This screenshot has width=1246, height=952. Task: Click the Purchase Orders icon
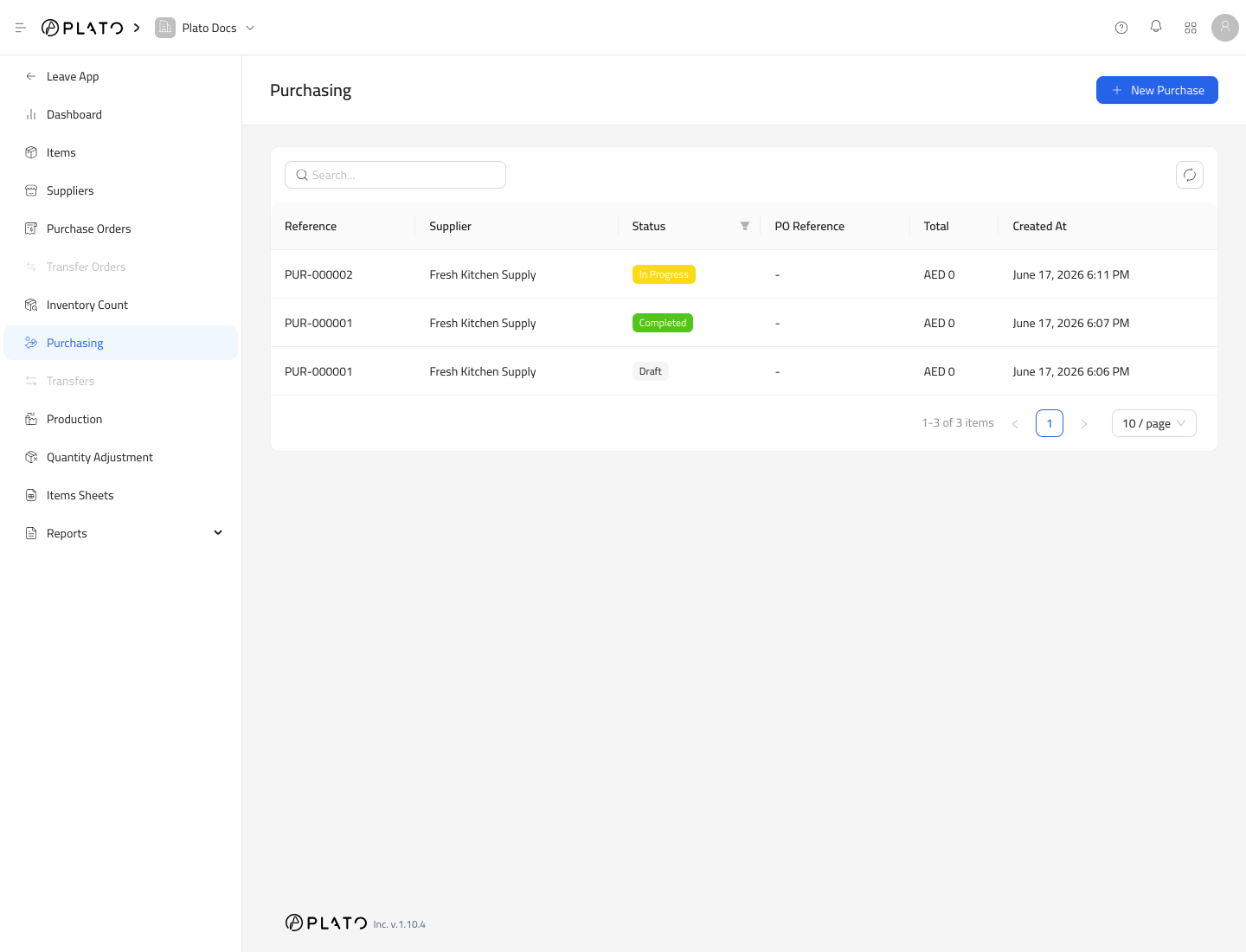click(x=31, y=228)
